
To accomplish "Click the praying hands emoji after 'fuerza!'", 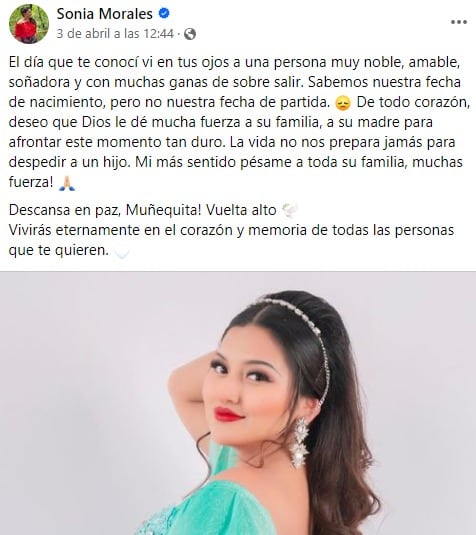I will coord(67,183).
